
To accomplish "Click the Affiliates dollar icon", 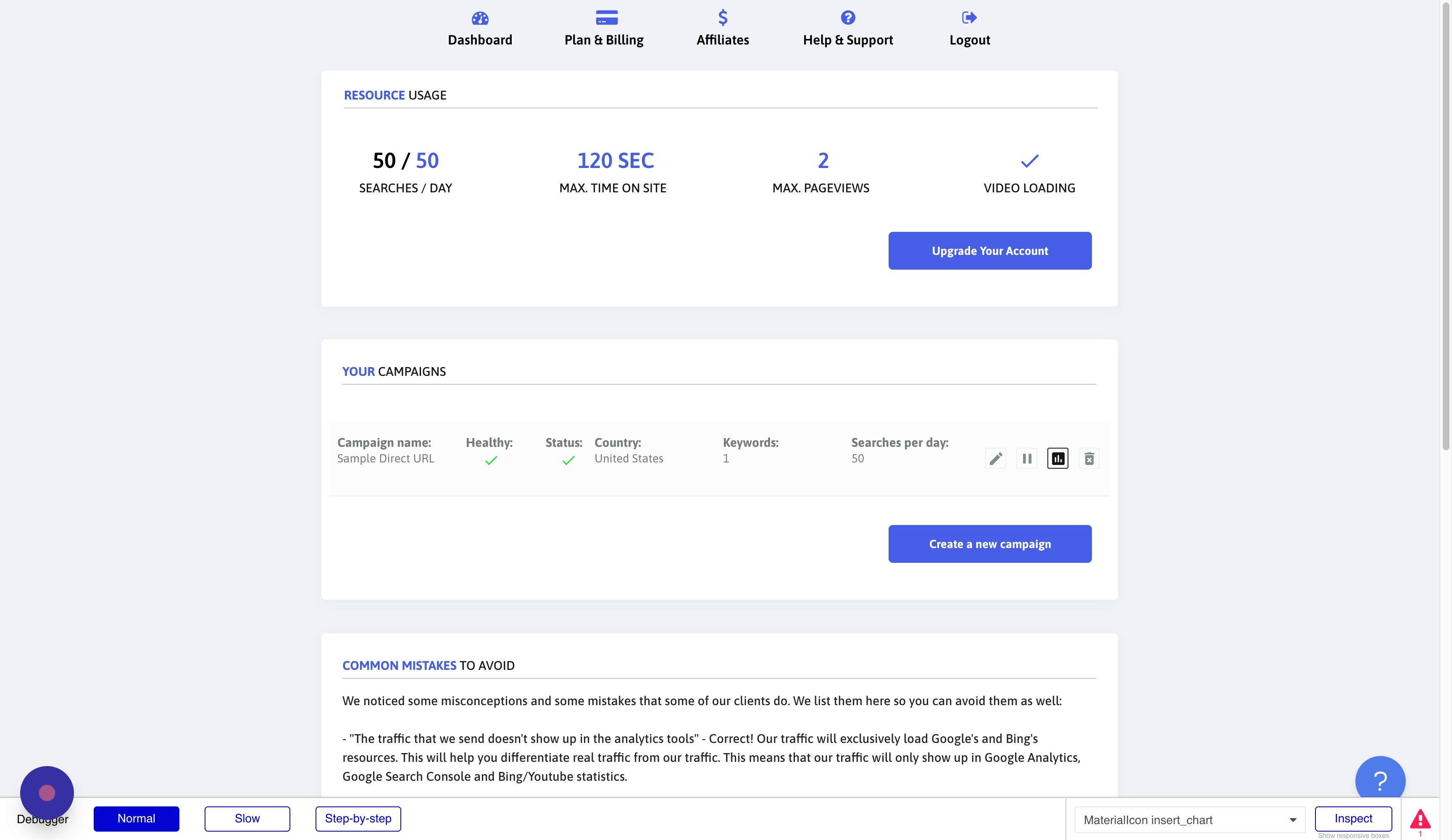I will pyautogui.click(x=723, y=17).
